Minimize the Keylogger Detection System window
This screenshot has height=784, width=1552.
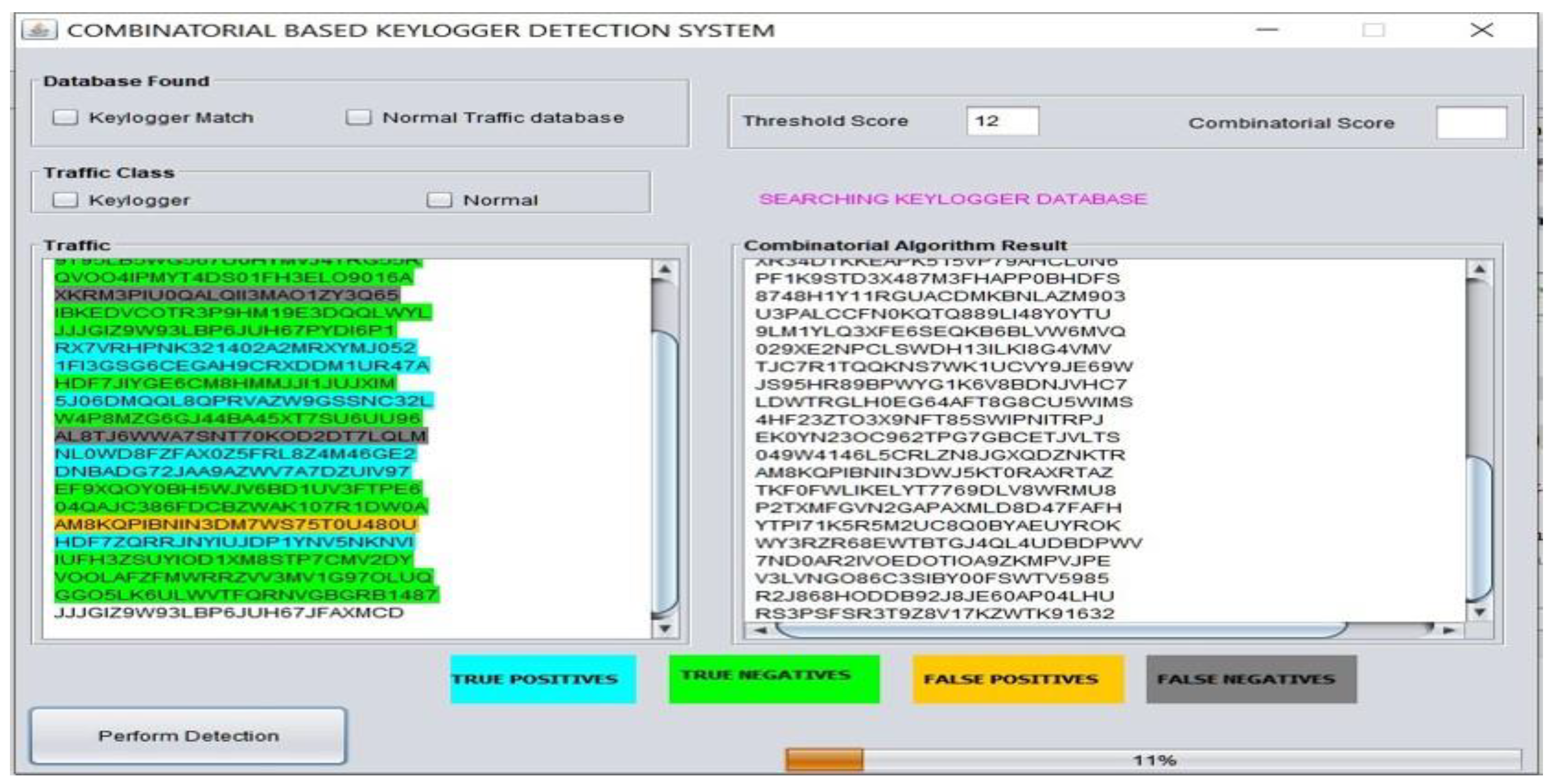point(1267,30)
